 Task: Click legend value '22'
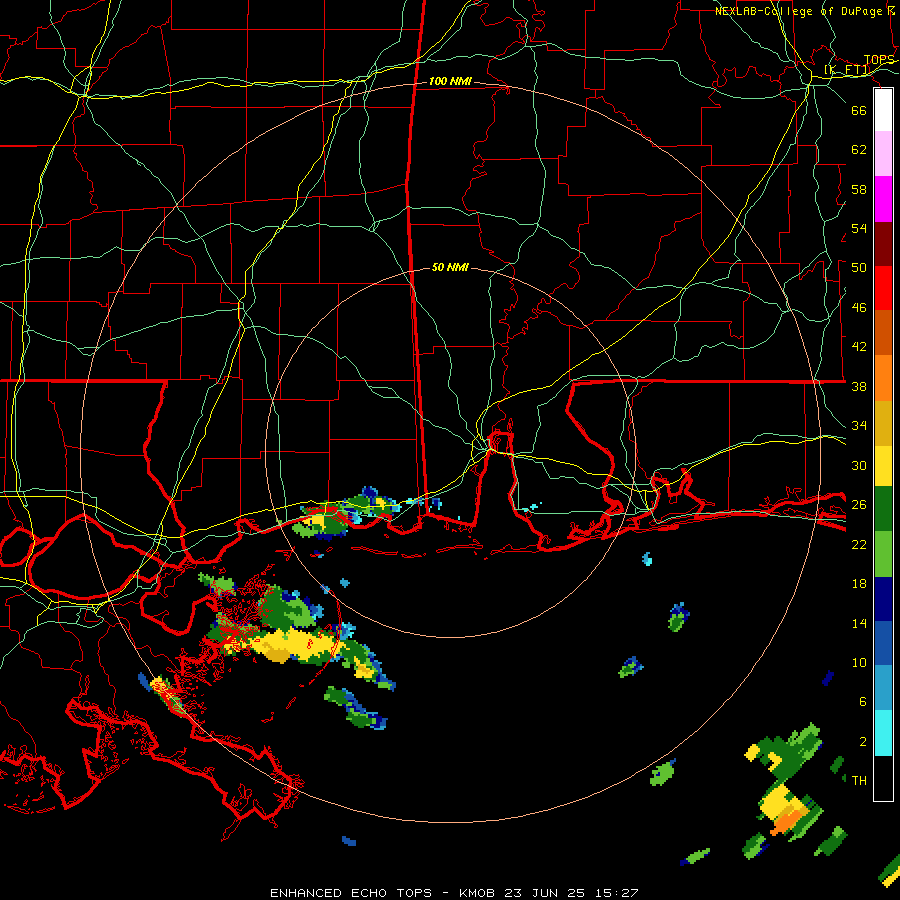pyautogui.click(x=859, y=544)
